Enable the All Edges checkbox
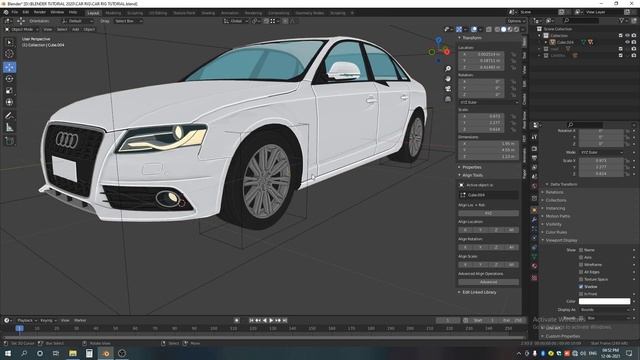Image resolution: width=640 pixels, height=360 pixels. coord(581,272)
